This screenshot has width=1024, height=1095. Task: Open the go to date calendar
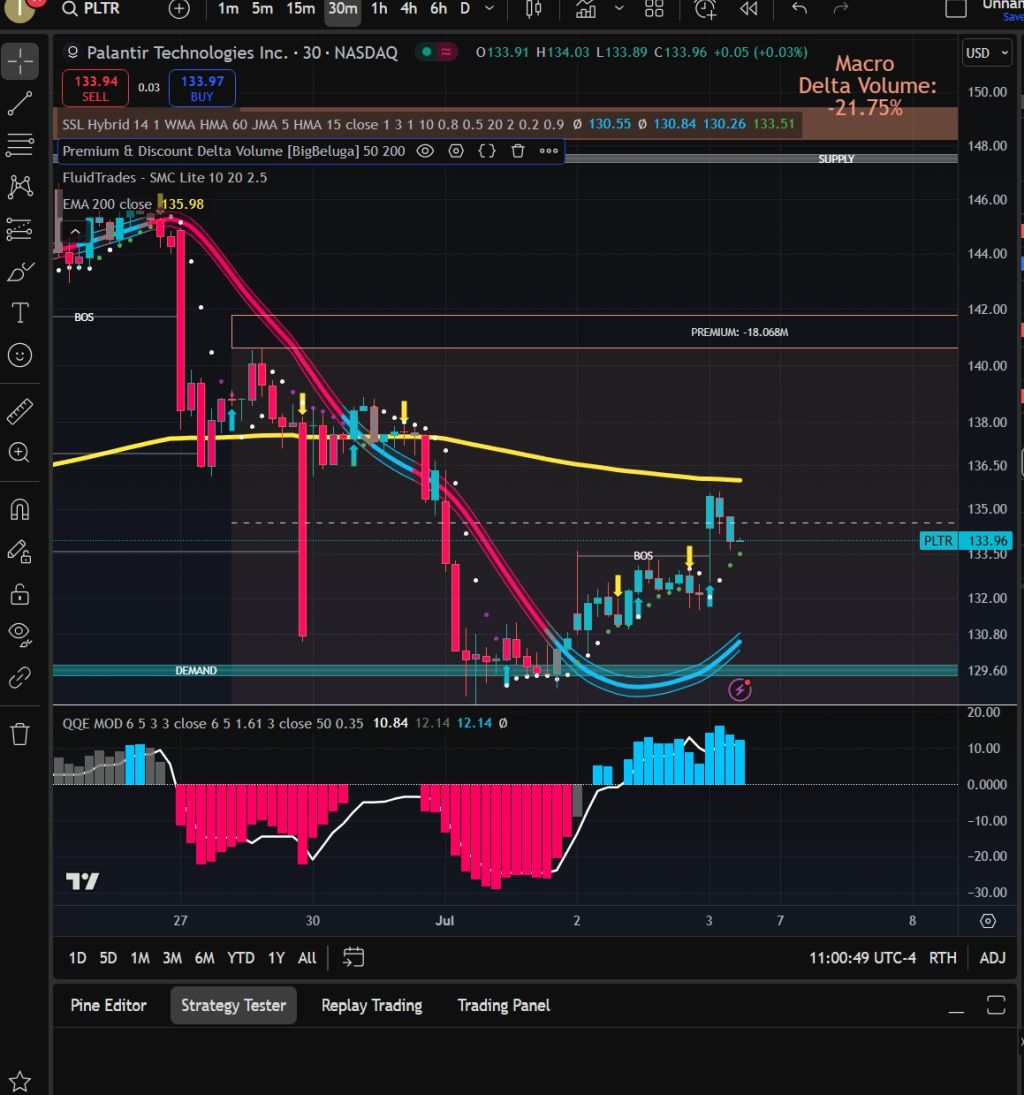[353, 957]
